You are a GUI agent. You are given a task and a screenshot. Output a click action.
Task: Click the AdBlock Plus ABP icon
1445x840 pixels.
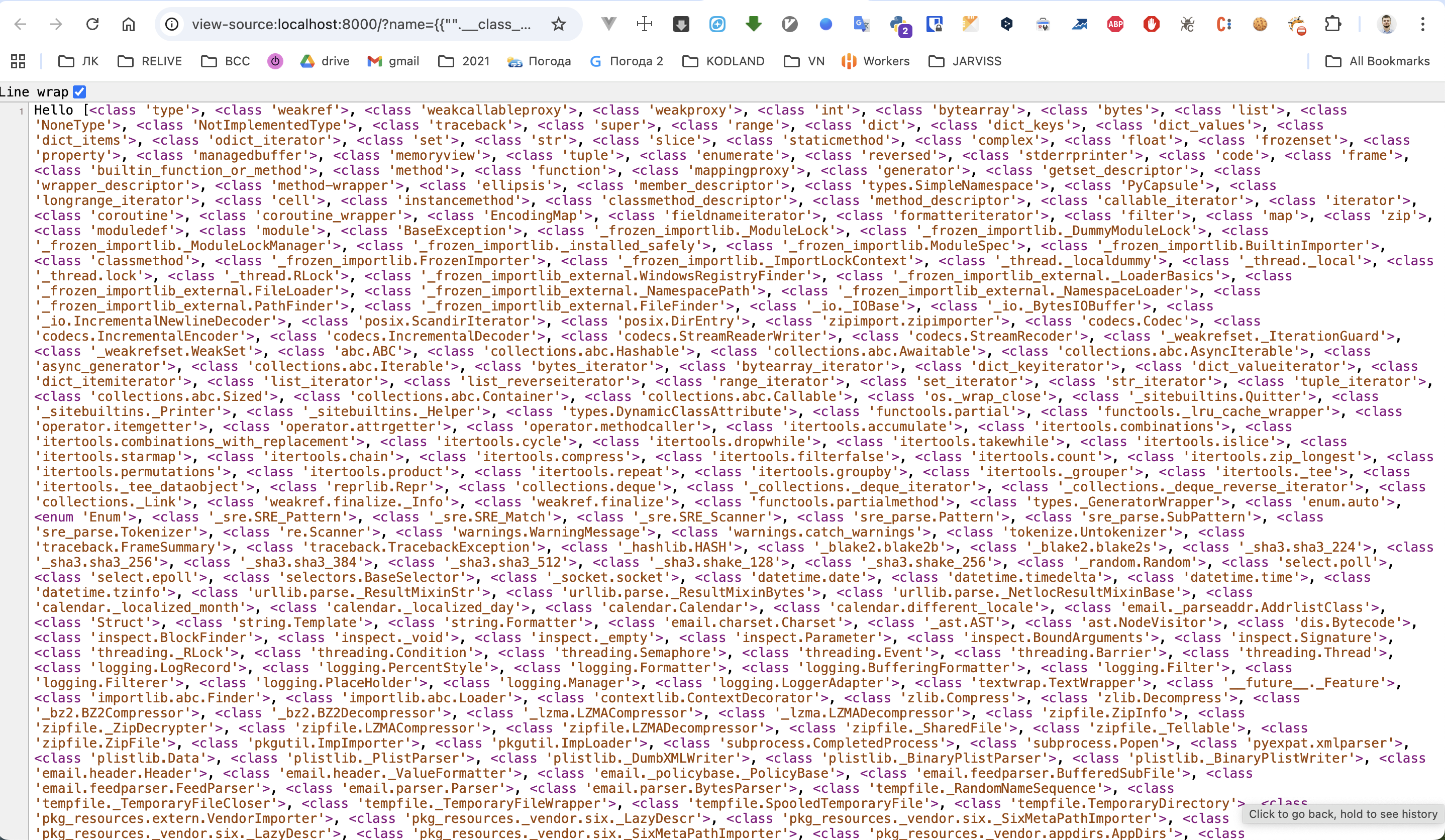pyautogui.click(x=1115, y=24)
